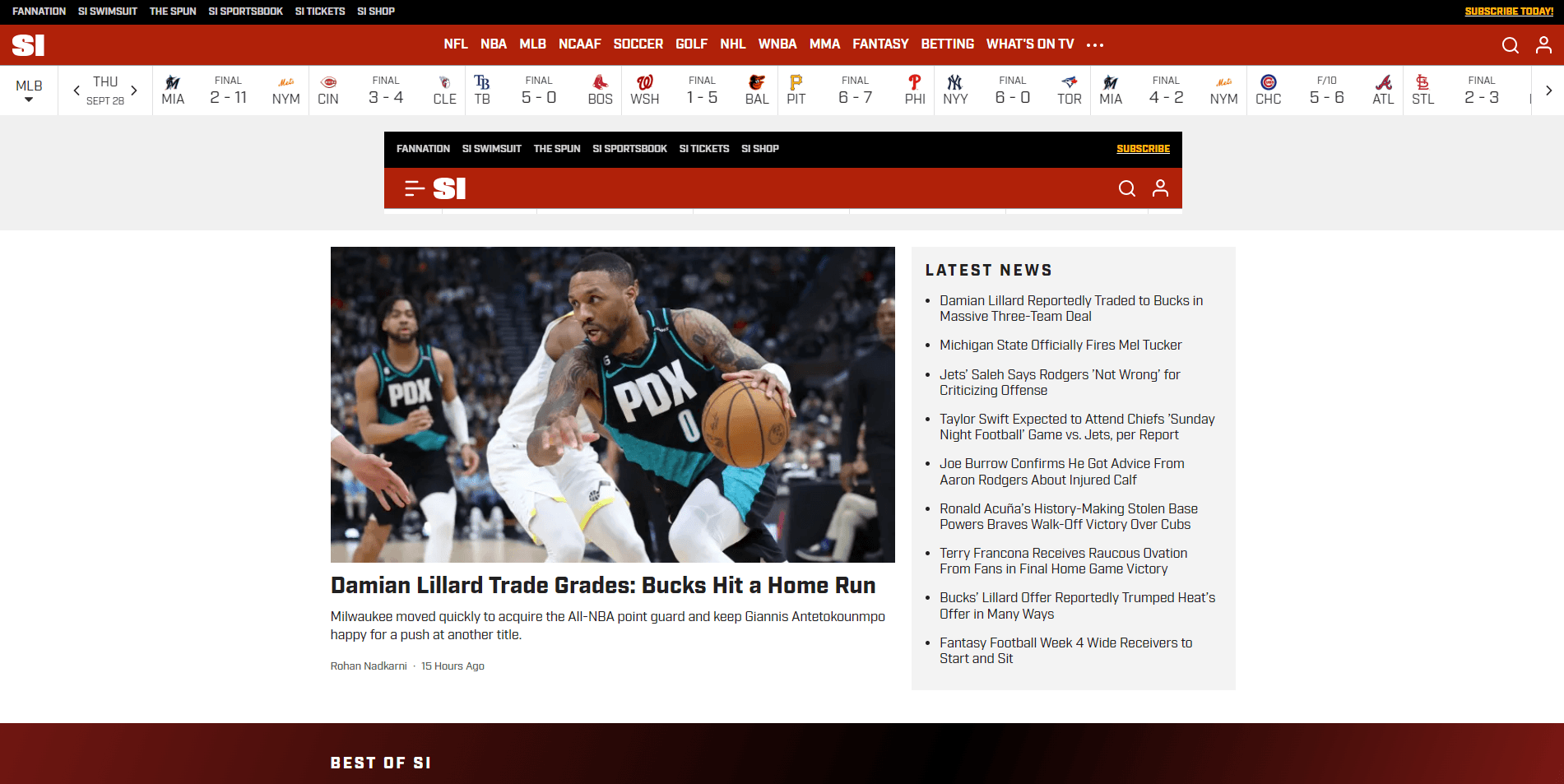
Task: Open search in the inner SI header
Action: tap(1126, 188)
